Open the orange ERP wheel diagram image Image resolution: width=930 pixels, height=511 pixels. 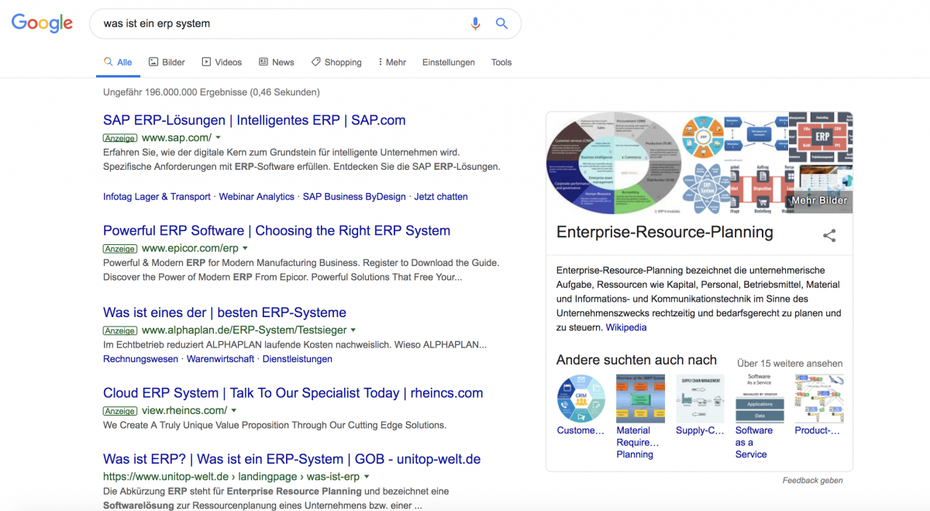click(703, 137)
